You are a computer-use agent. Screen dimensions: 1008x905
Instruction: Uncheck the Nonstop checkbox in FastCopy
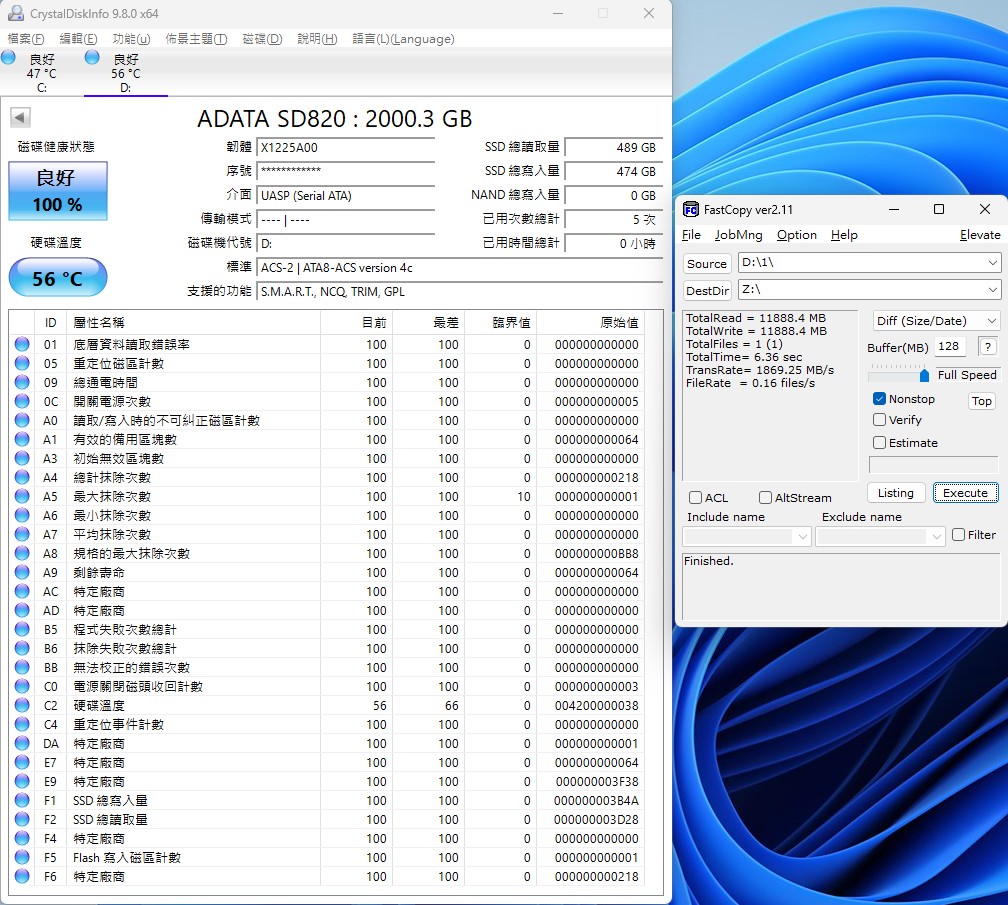[x=879, y=399]
